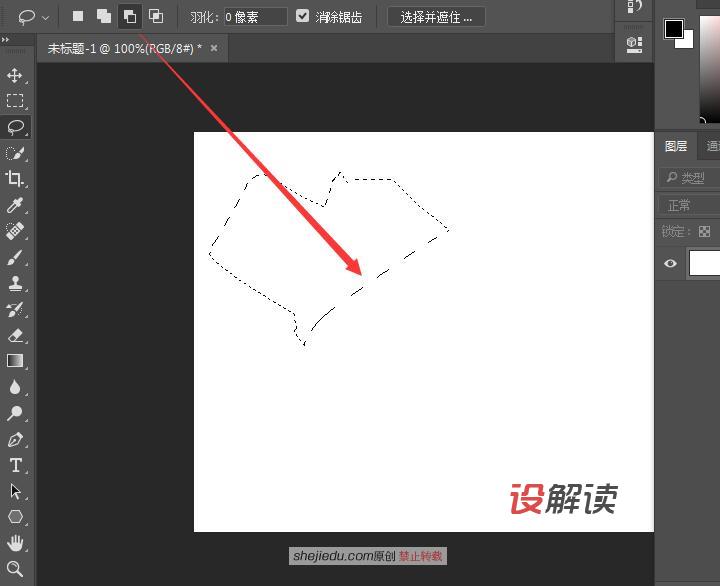
Task: Select the Pen tool
Action: pos(15,440)
